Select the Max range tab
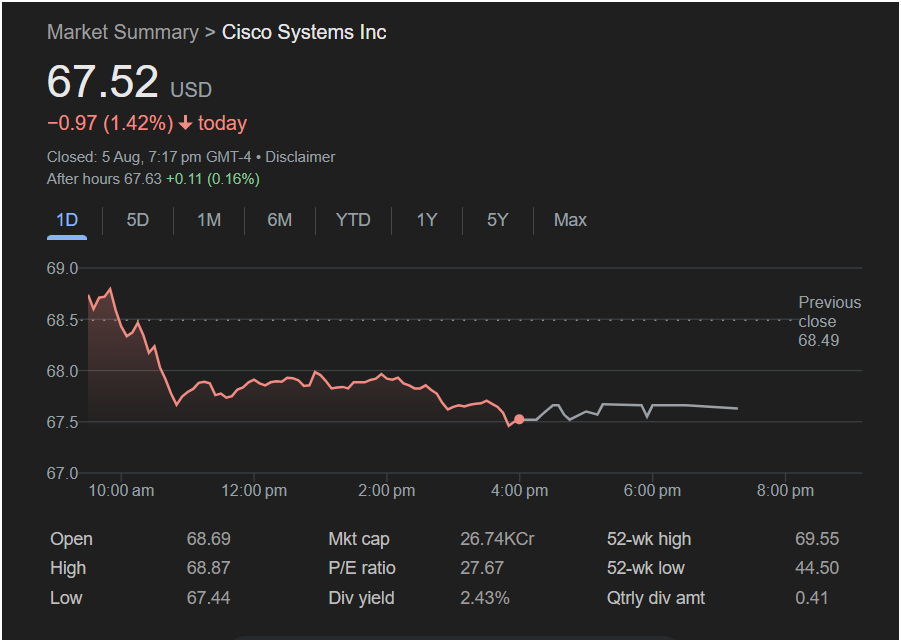901x642 pixels. 570,220
